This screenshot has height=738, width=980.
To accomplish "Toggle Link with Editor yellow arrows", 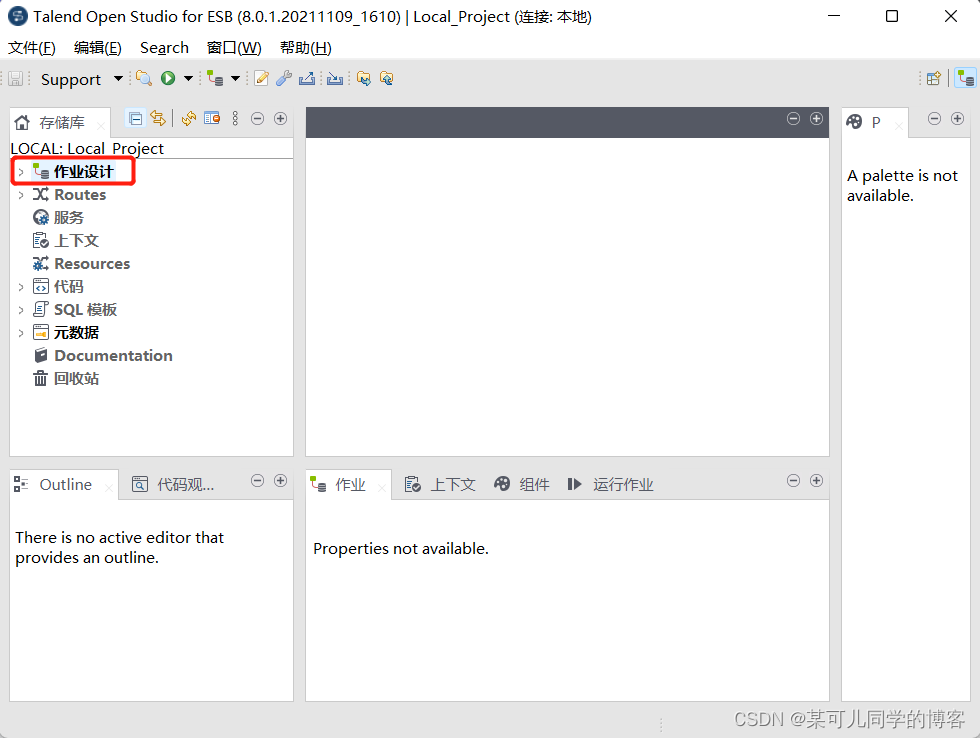I will (x=158, y=118).
